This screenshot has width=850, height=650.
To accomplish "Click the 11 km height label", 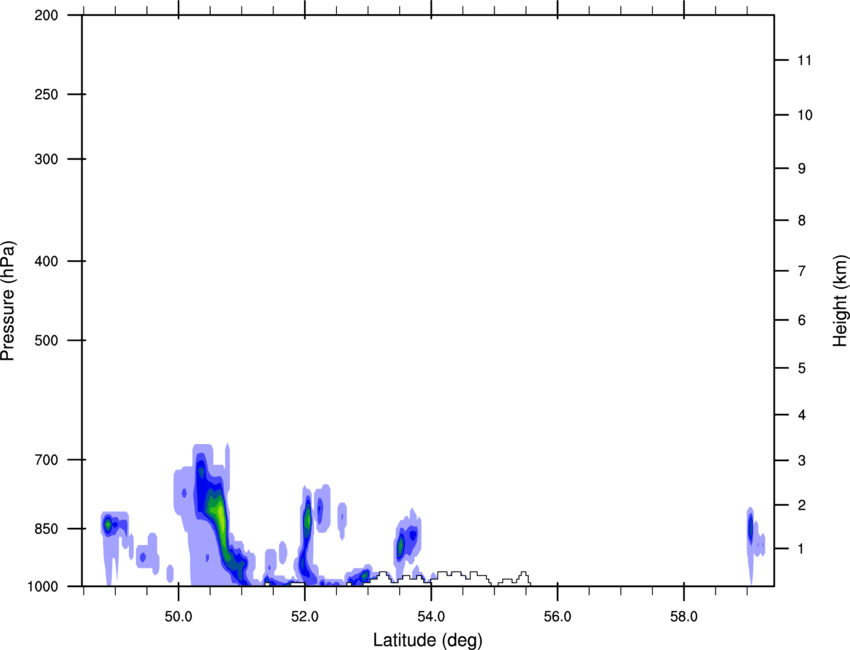I will point(804,60).
